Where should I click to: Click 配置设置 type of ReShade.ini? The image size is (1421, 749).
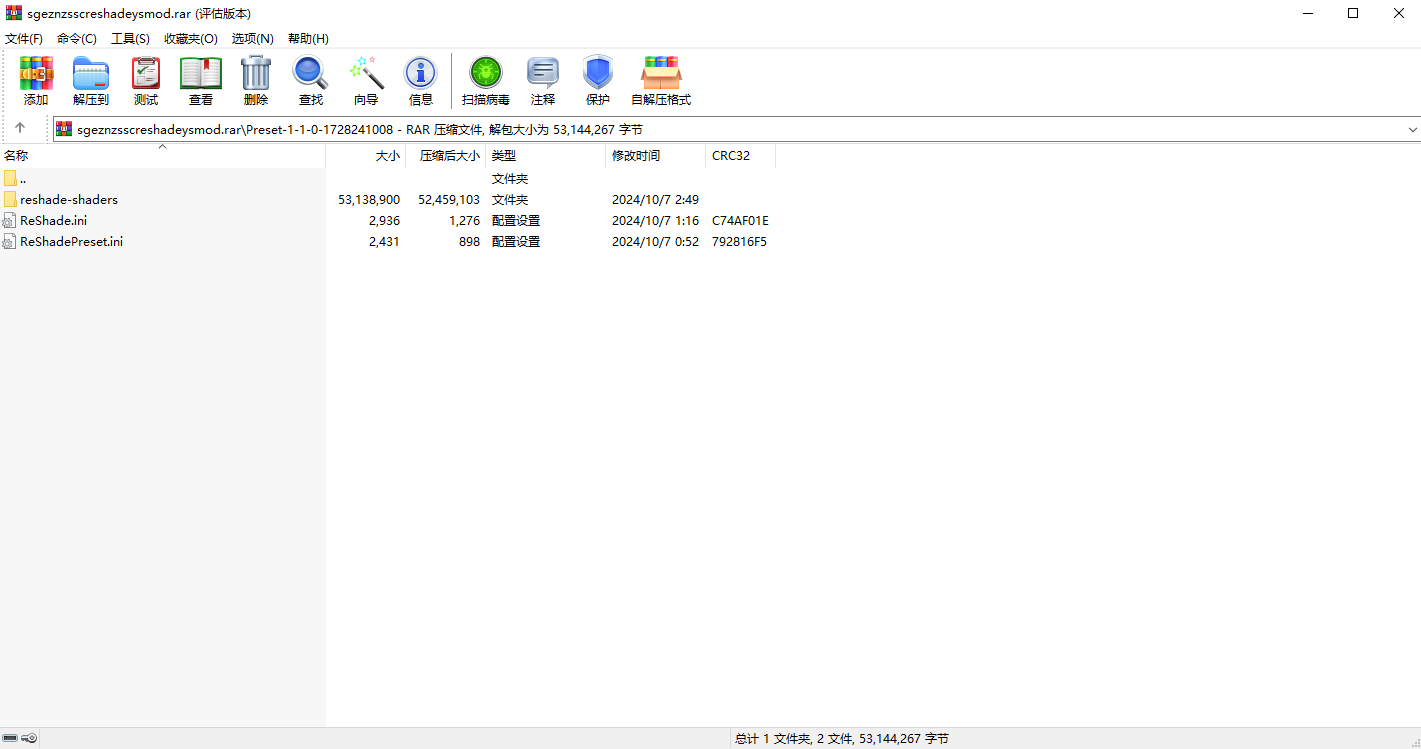click(x=516, y=220)
